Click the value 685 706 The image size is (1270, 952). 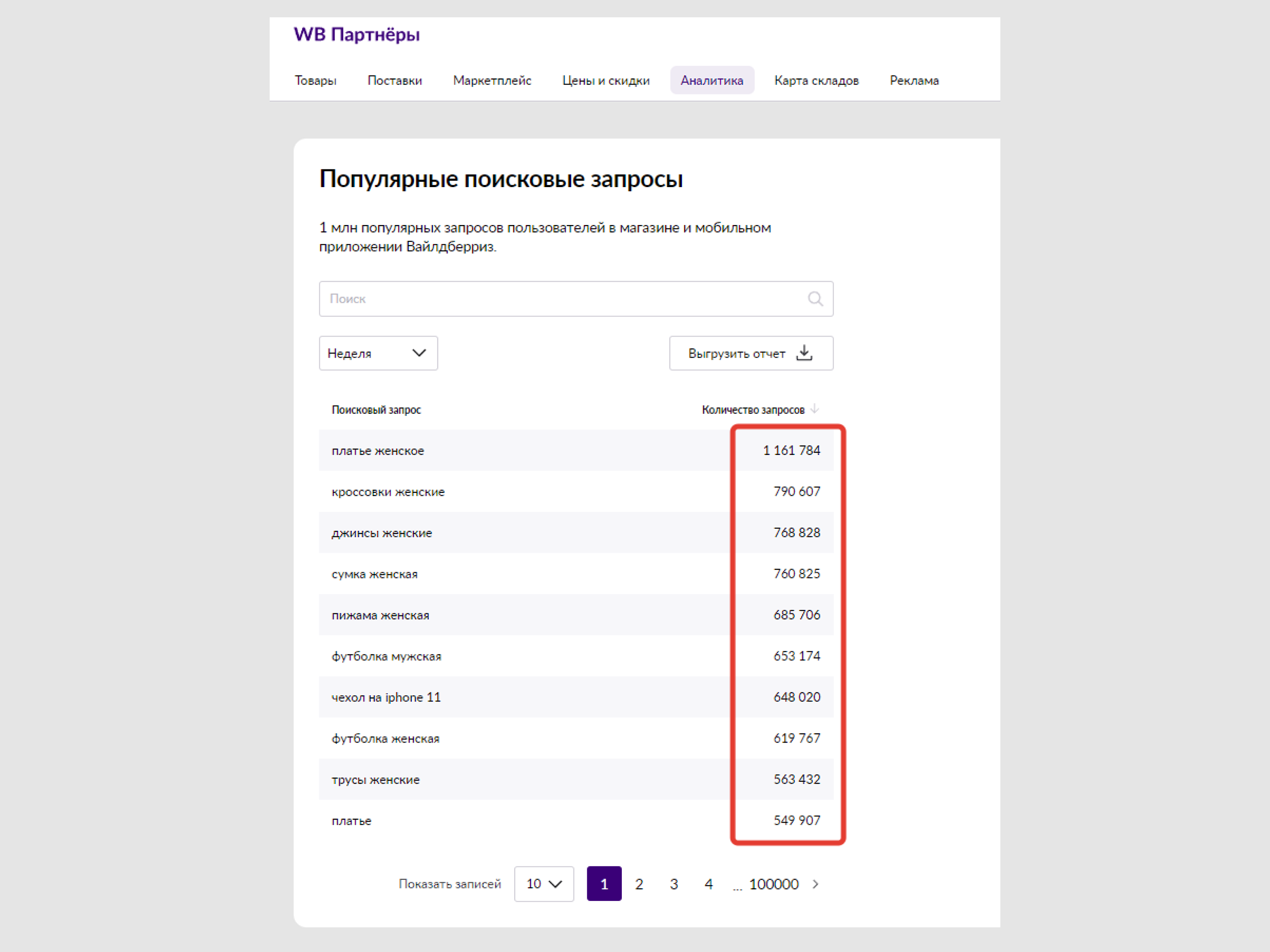click(x=797, y=614)
